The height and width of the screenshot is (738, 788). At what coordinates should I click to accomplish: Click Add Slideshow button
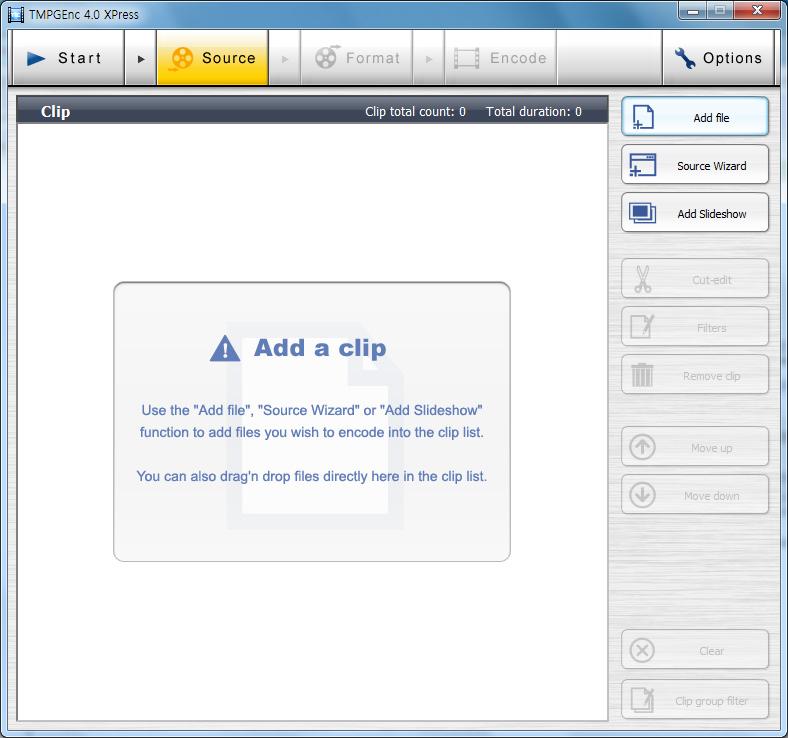[695, 213]
